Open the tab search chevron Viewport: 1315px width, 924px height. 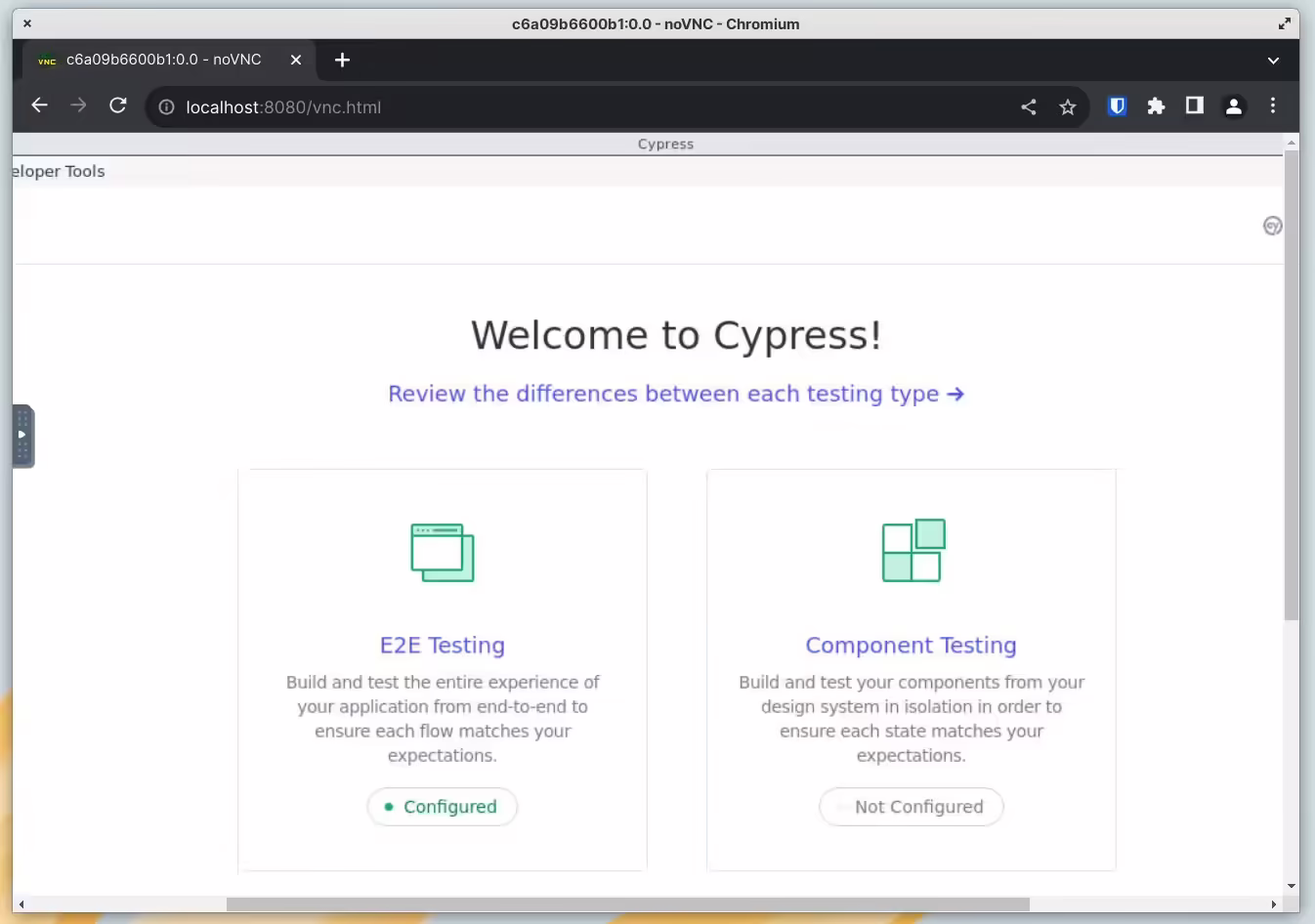click(1274, 60)
